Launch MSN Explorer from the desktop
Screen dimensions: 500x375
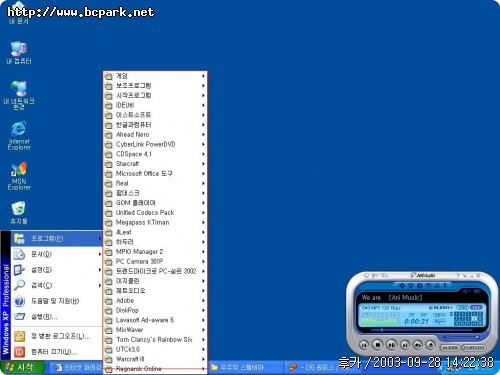click(x=19, y=176)
